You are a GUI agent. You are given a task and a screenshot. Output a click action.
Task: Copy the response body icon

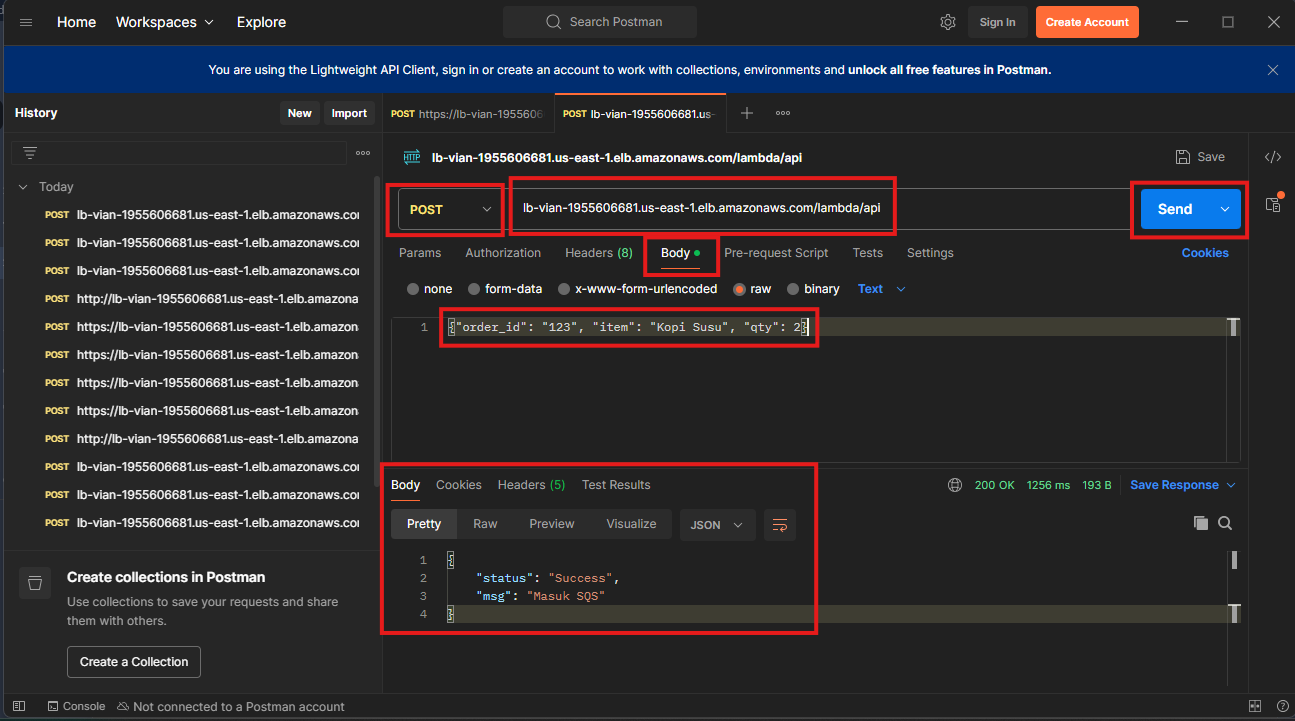1200,523
